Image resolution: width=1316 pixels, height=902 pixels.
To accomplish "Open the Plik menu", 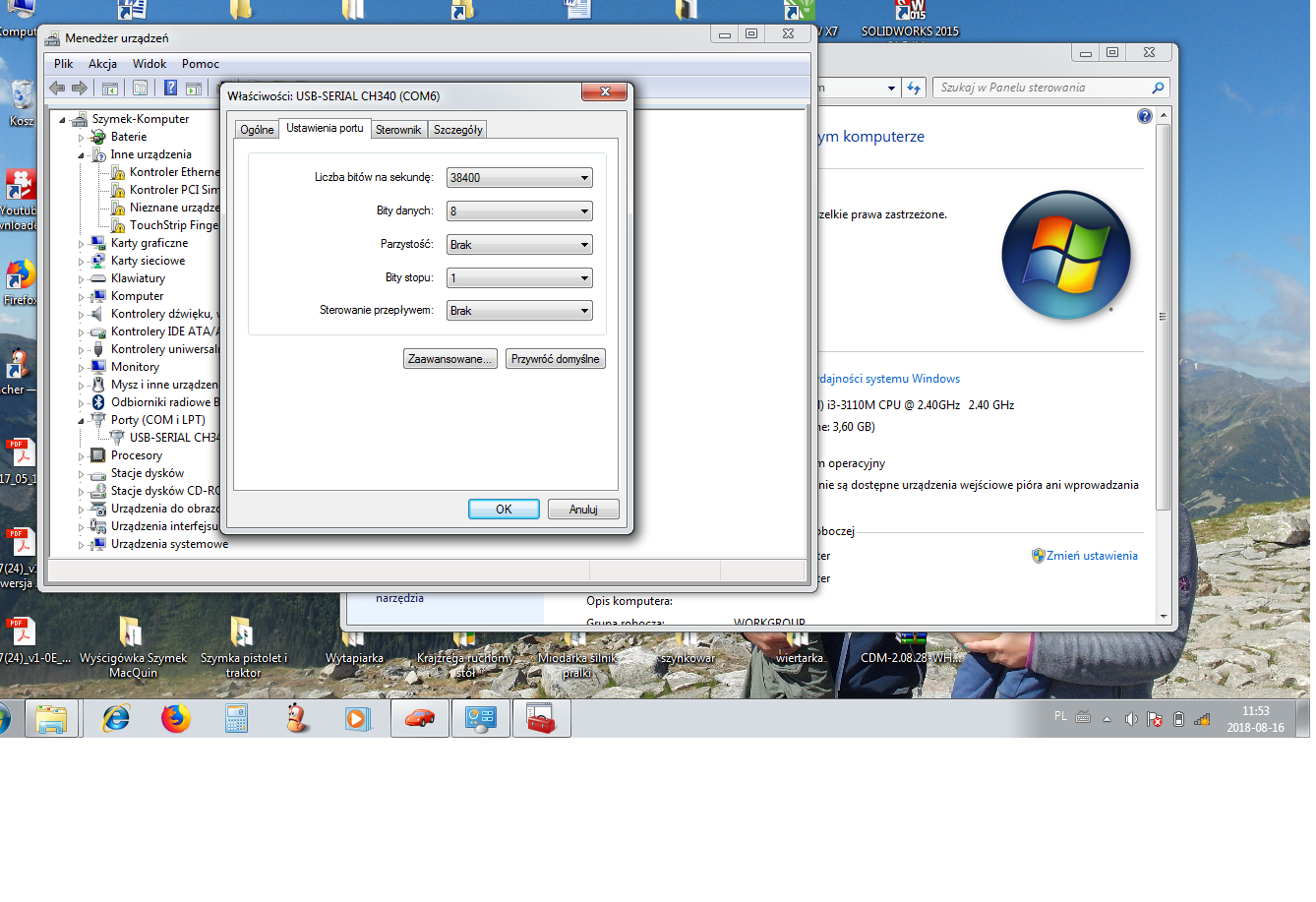I will [x=64, y=64].
